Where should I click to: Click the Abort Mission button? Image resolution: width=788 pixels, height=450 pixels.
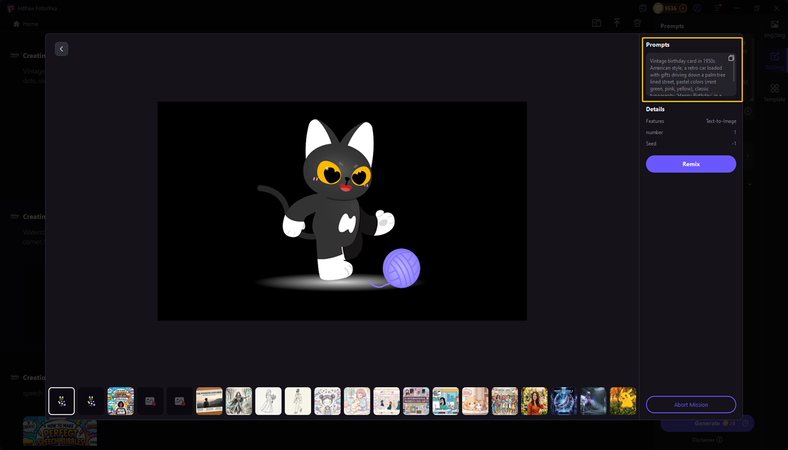point(691,405)
